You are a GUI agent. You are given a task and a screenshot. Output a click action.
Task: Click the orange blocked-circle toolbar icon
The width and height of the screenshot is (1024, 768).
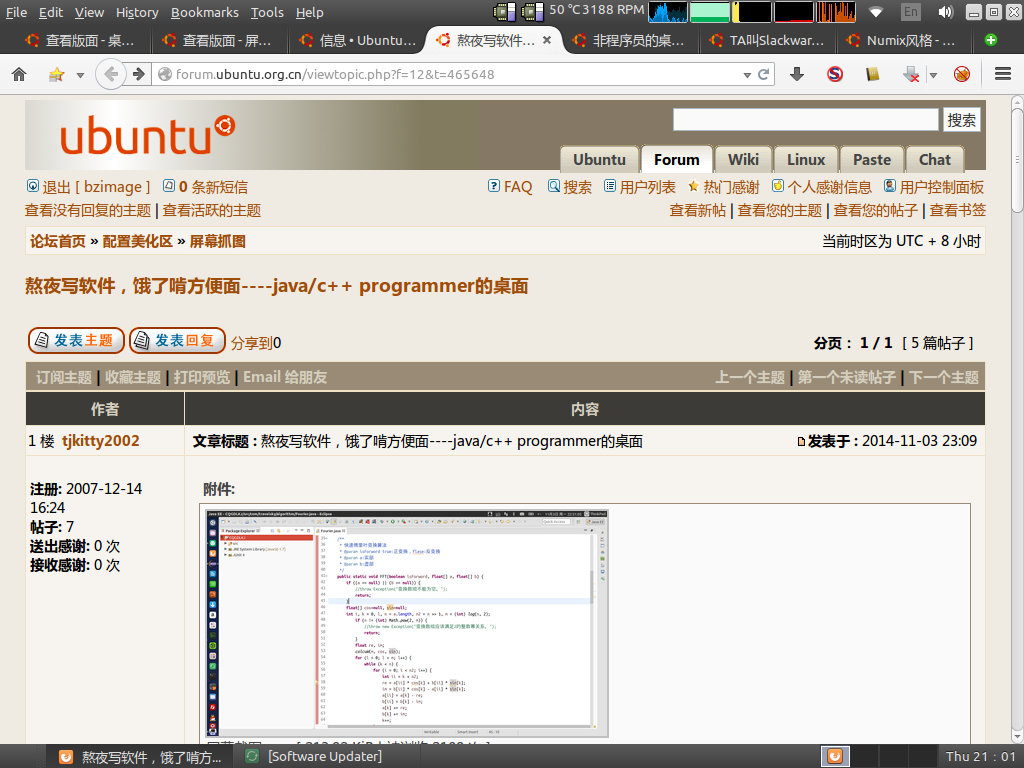961,74
